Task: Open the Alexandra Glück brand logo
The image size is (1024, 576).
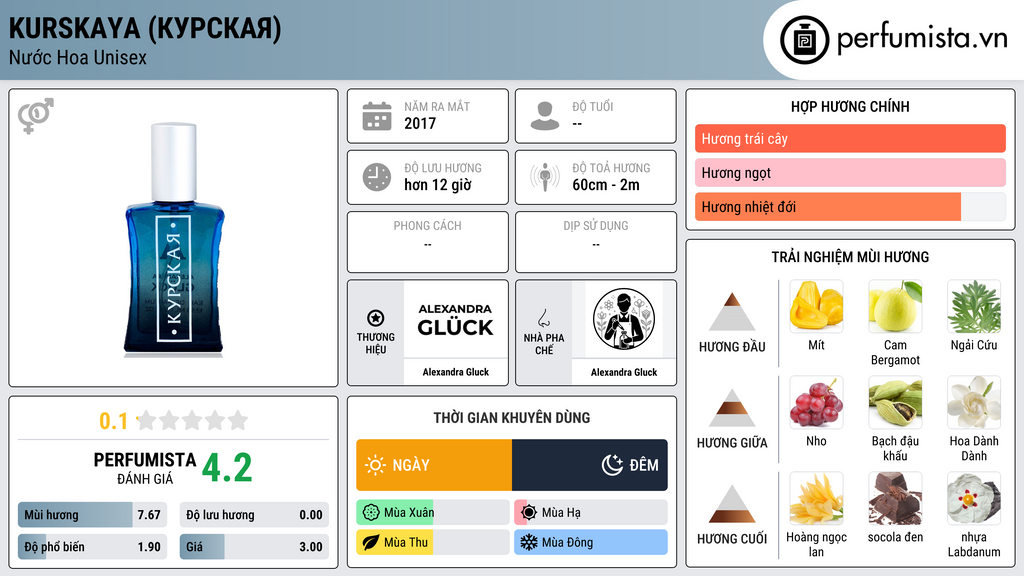Action: click(x=456, y=319)
